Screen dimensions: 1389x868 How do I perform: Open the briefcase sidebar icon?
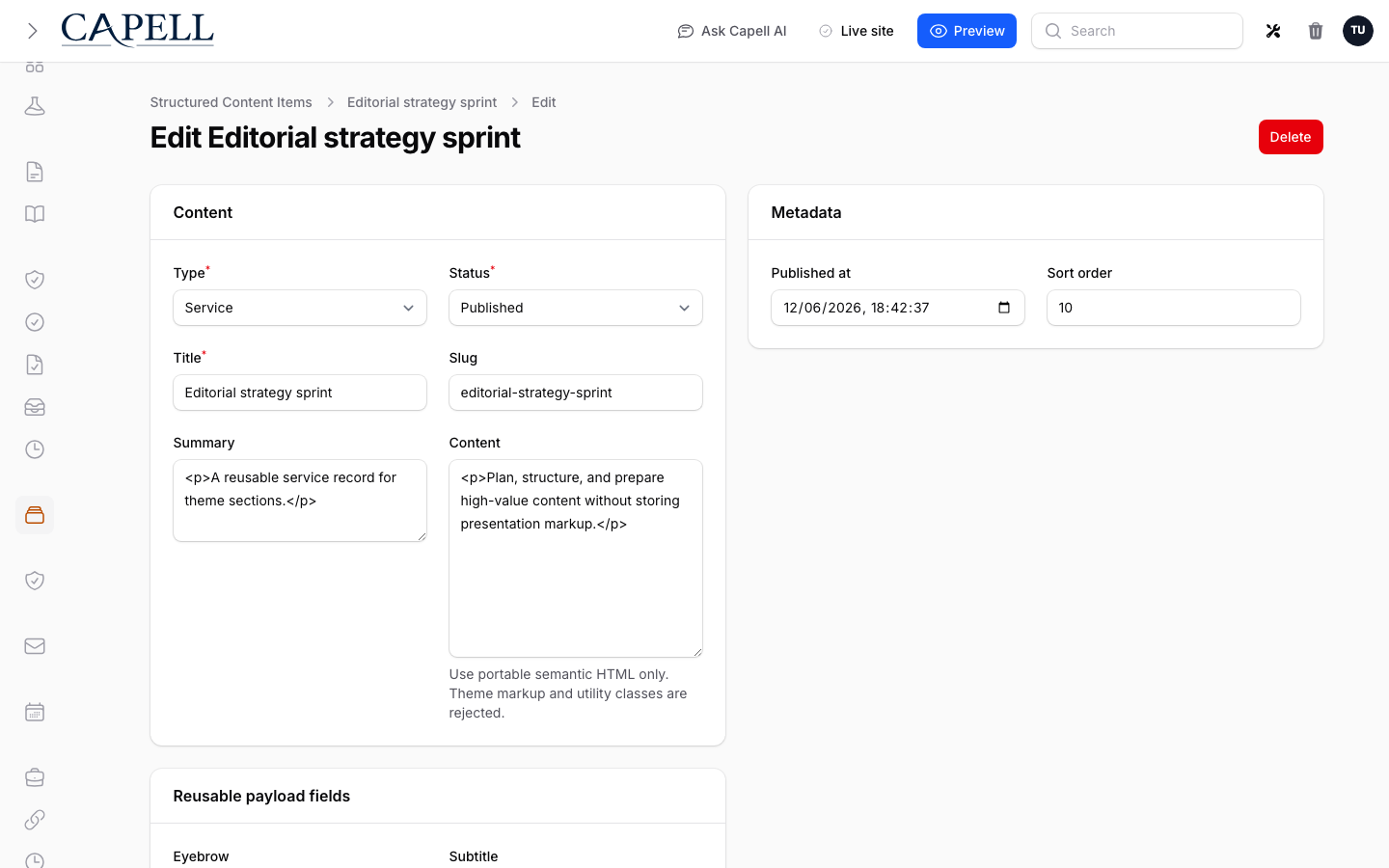click(x=35, y=777)
